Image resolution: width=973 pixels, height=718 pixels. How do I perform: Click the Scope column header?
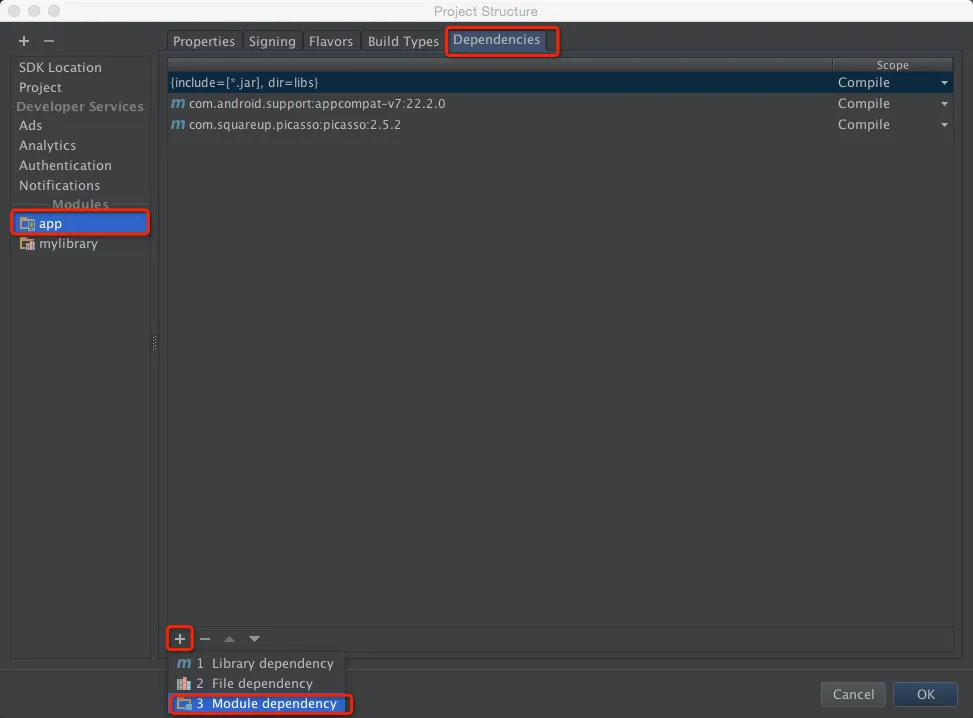(x=892, y=65)
